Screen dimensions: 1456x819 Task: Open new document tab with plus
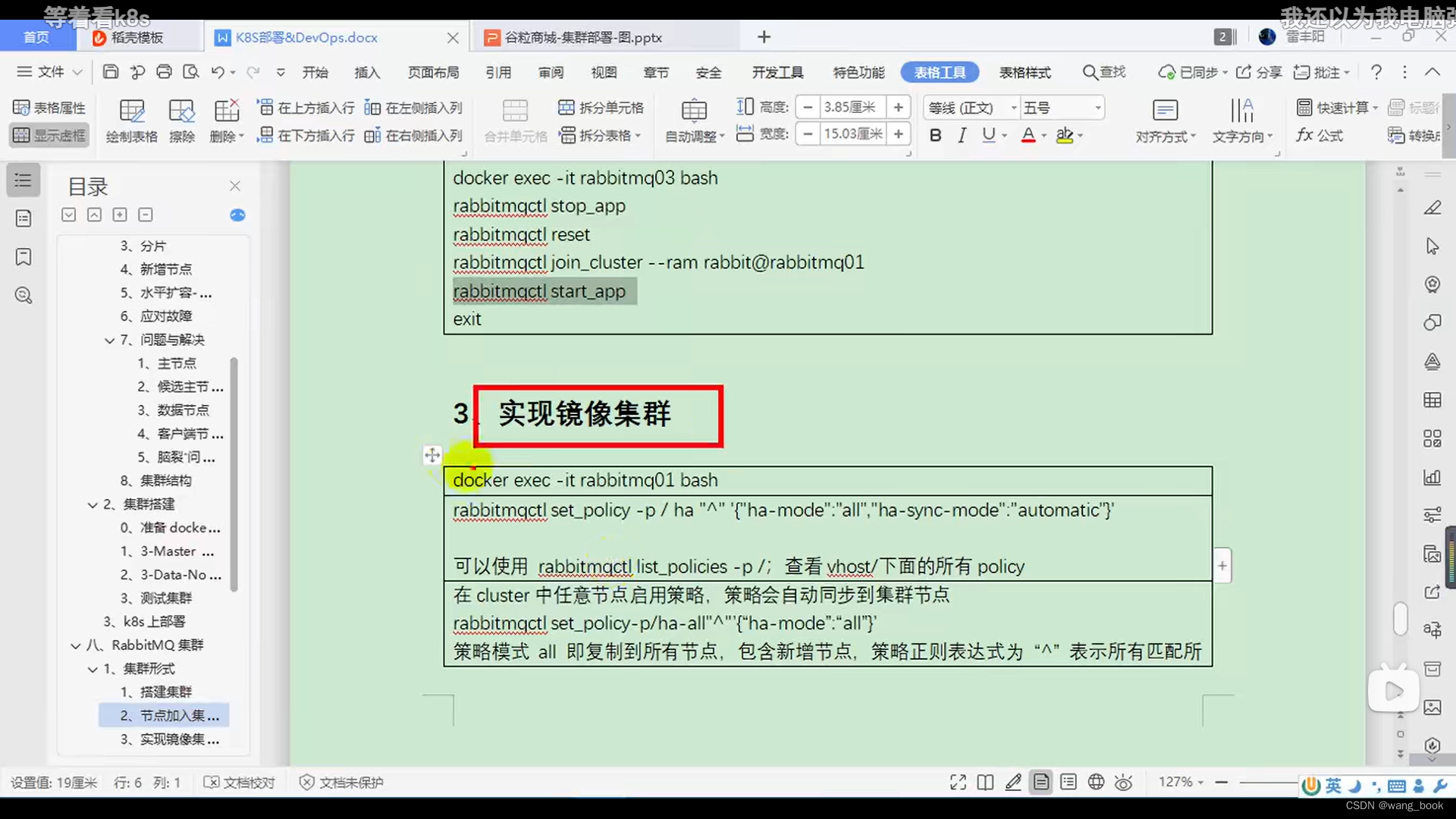(x=764, y=36)
